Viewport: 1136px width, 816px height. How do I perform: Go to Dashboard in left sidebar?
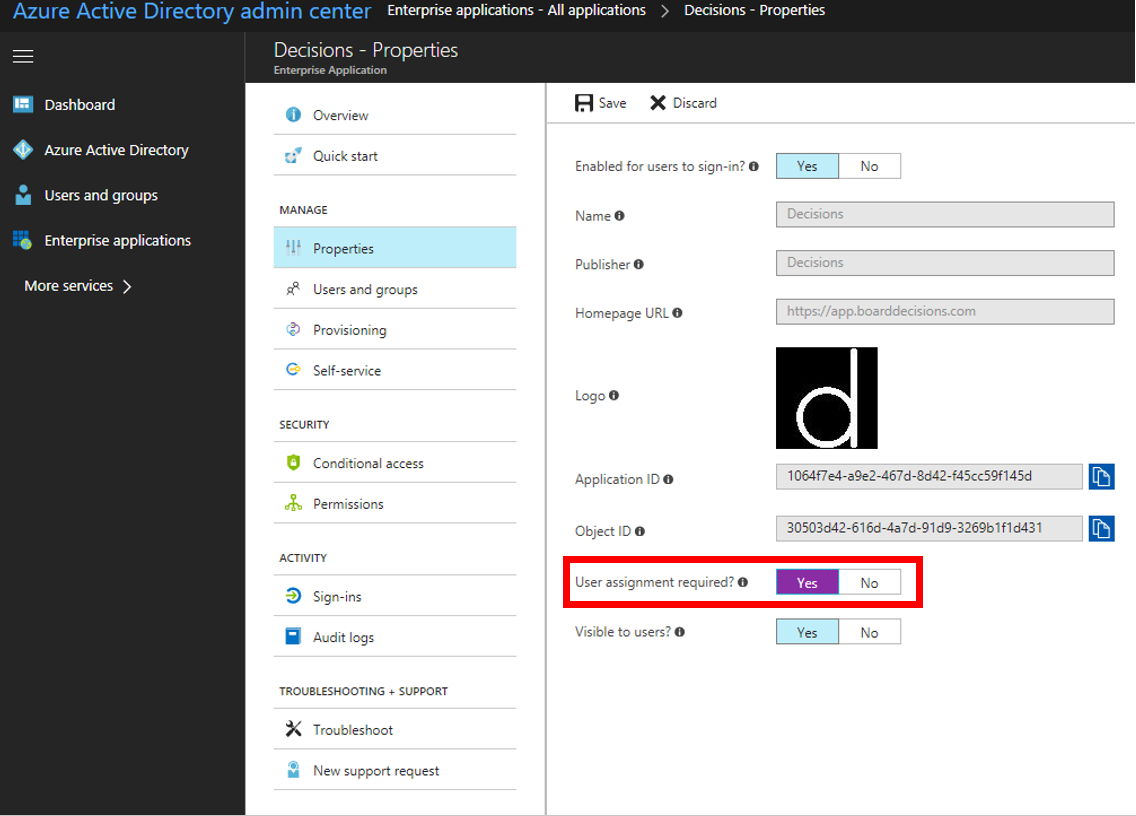pyautogui.click(x=80, y=104)
